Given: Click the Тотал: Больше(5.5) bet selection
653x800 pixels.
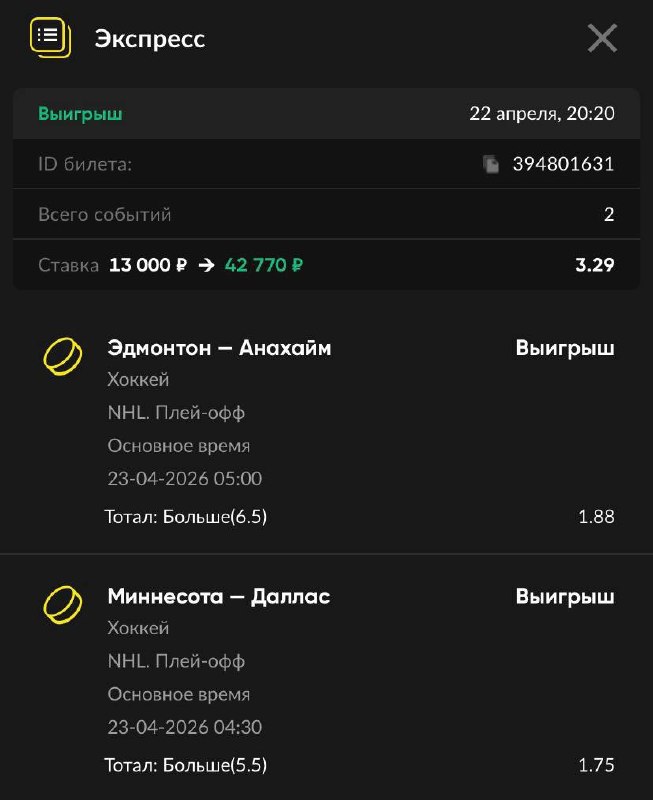Looking at the screenshot, I should pyautogui.click(x=186, y=766).
